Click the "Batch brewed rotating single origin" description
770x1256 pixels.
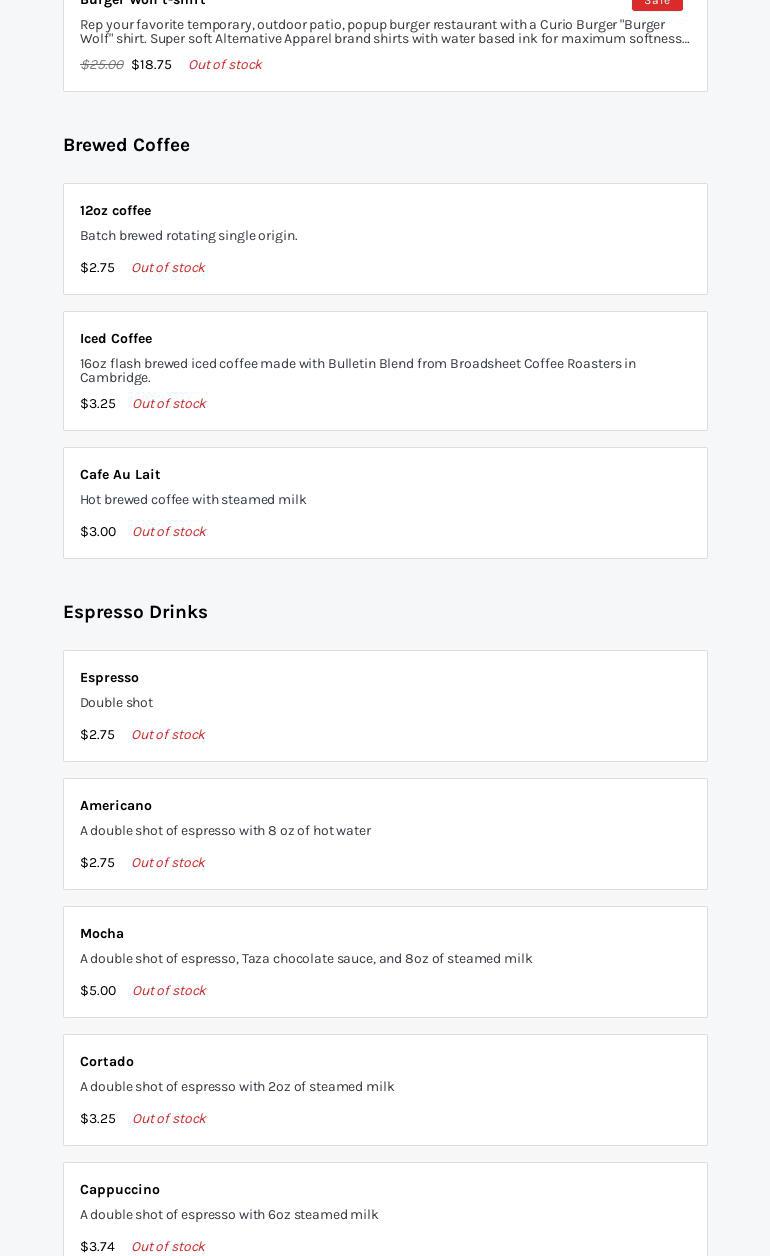coord(188,236)
